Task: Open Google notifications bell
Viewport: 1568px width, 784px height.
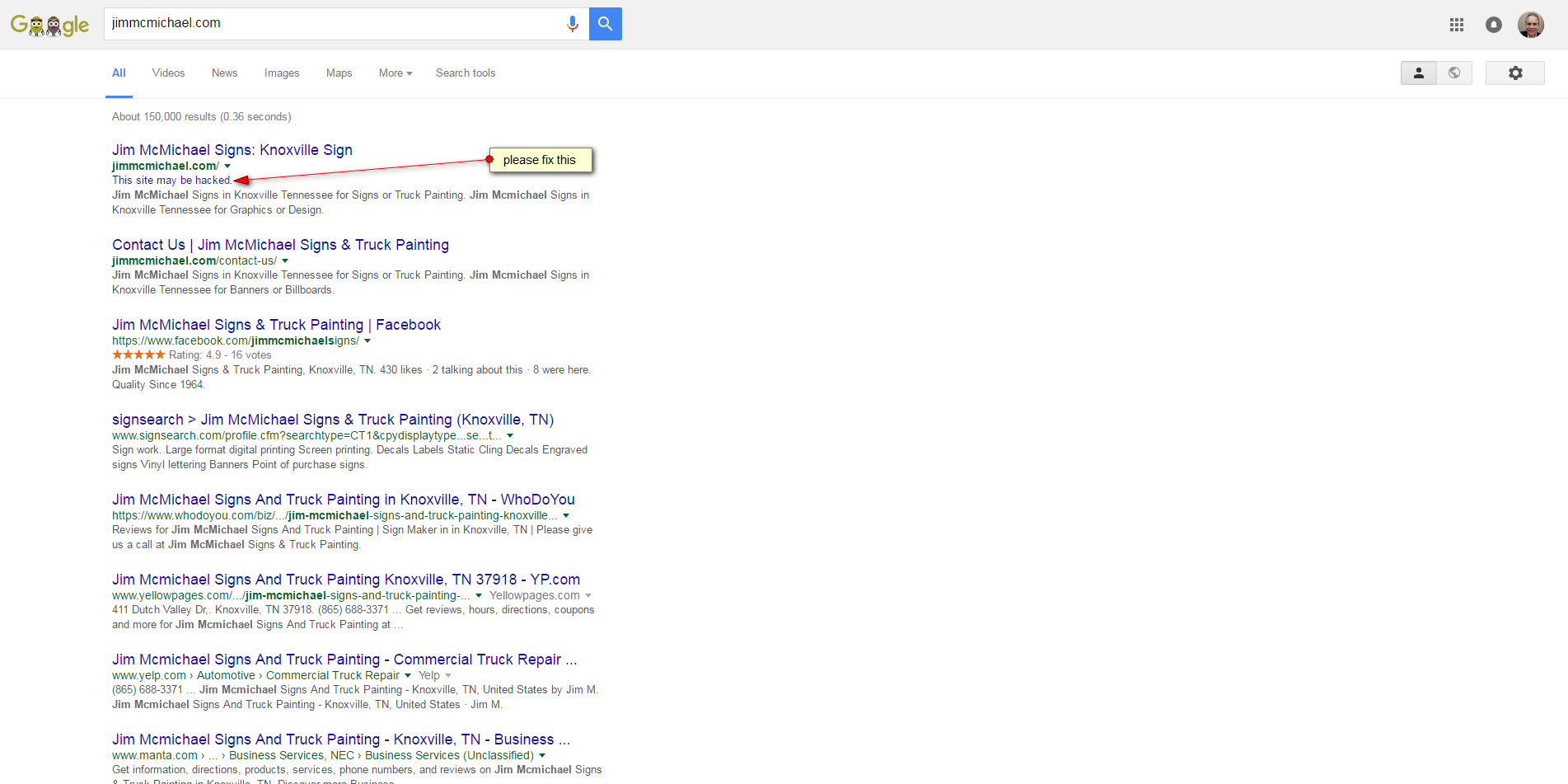Action: (x=1494, y=25)
